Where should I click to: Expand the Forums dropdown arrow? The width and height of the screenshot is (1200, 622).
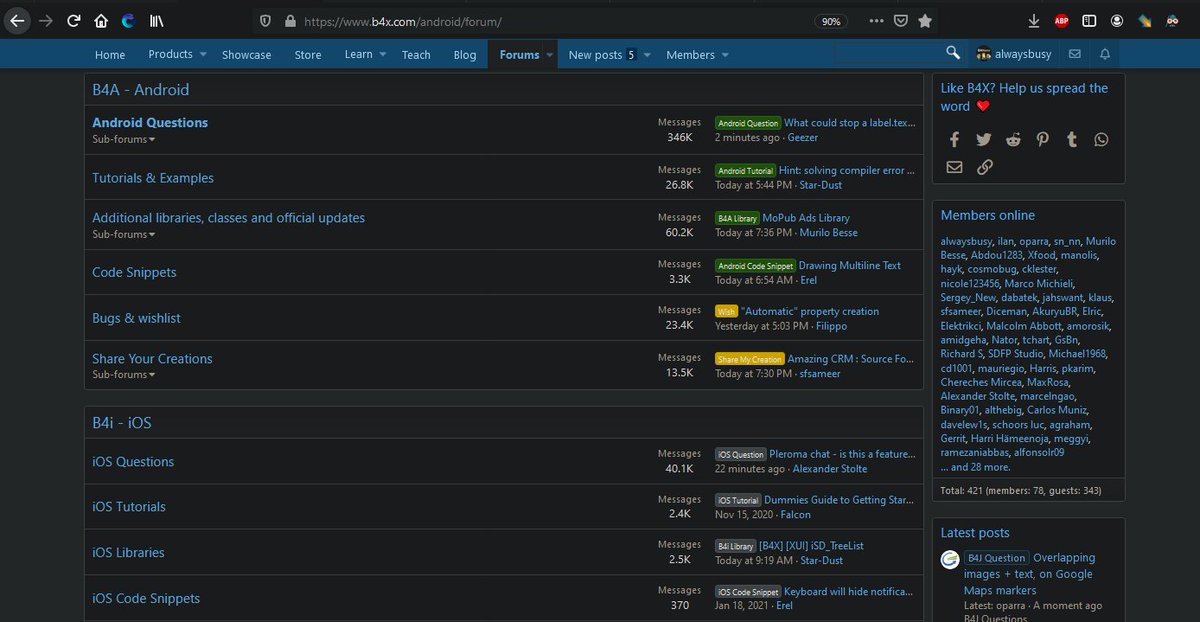point(549,55)
